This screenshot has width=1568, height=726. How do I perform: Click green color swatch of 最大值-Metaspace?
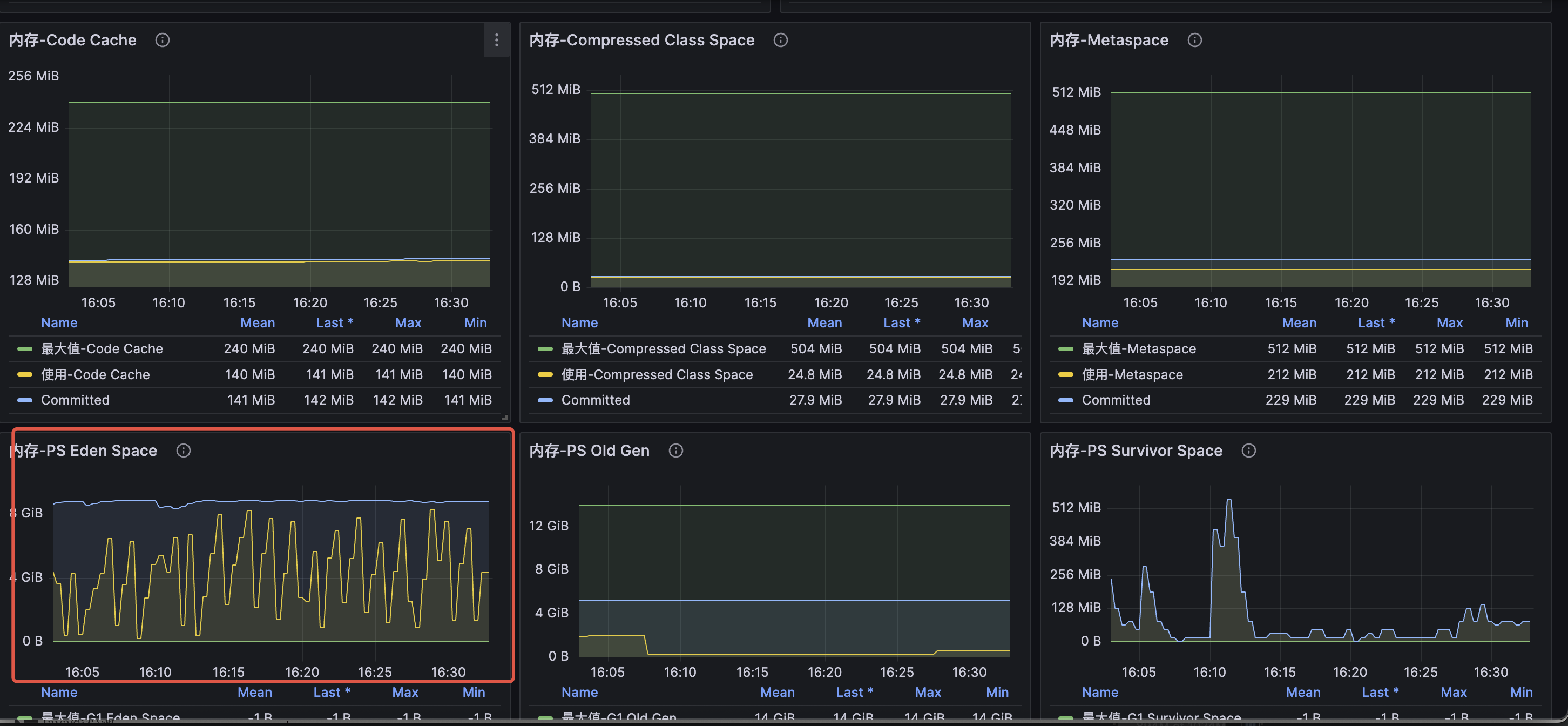1065,349
